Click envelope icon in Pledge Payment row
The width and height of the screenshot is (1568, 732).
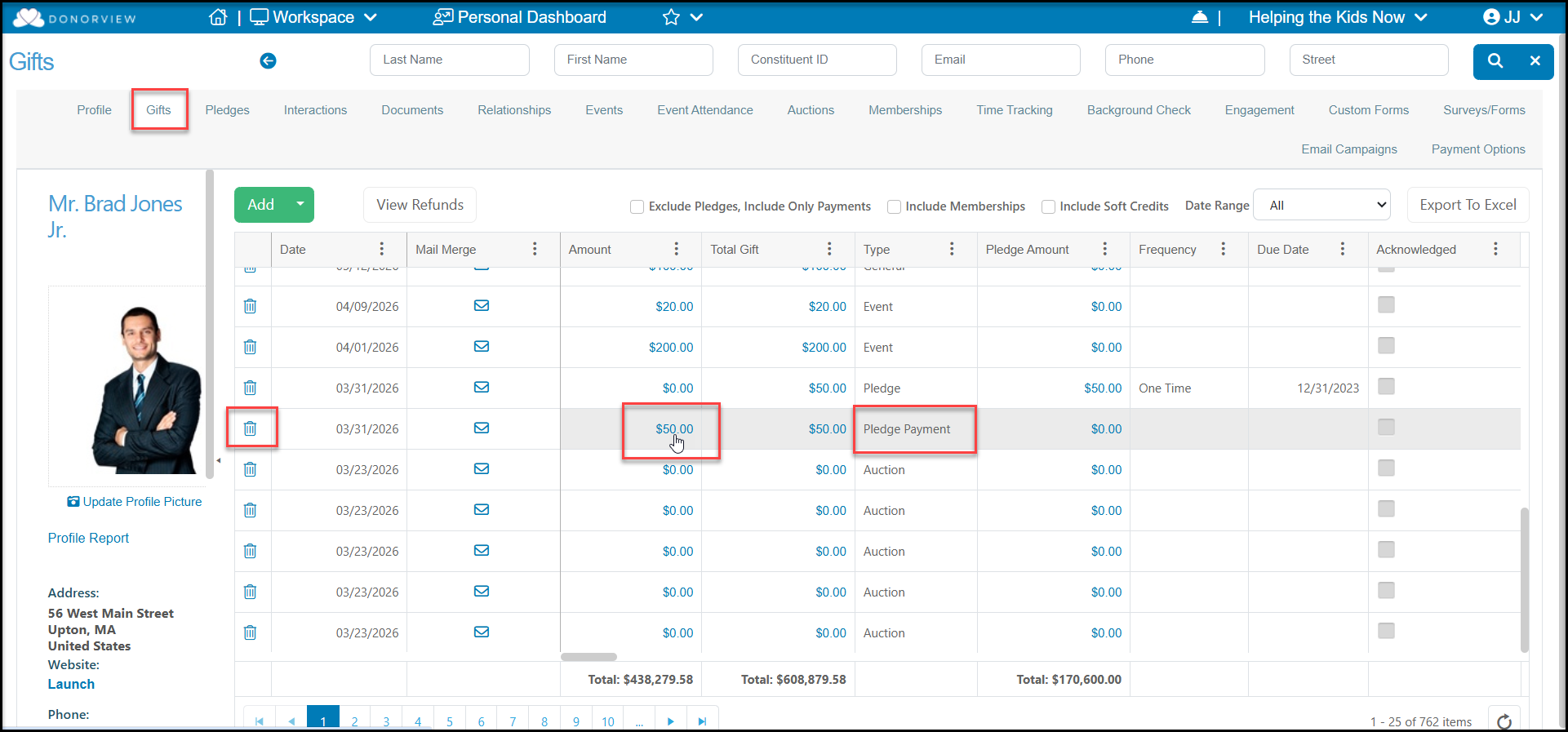(x=482, y=428)
